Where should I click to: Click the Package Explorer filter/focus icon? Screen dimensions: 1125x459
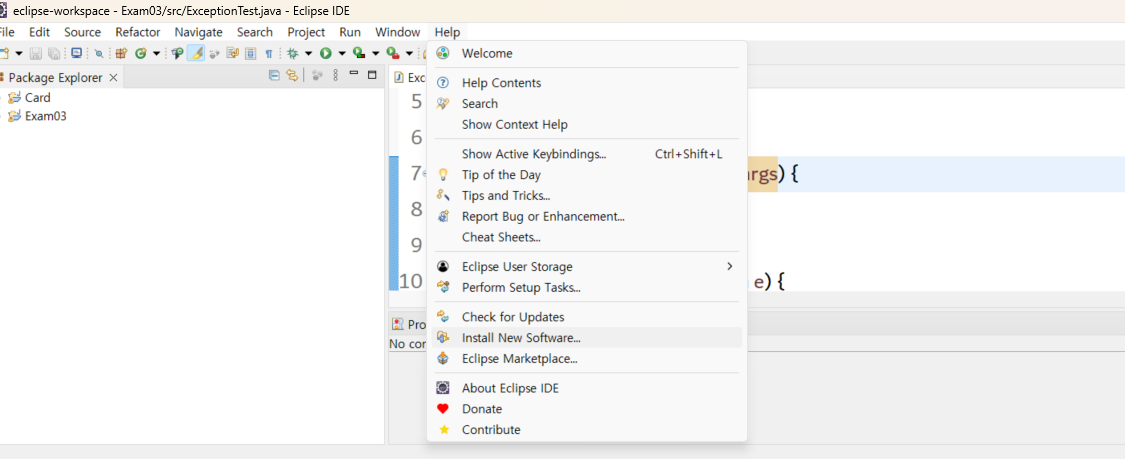pos(317,75)
